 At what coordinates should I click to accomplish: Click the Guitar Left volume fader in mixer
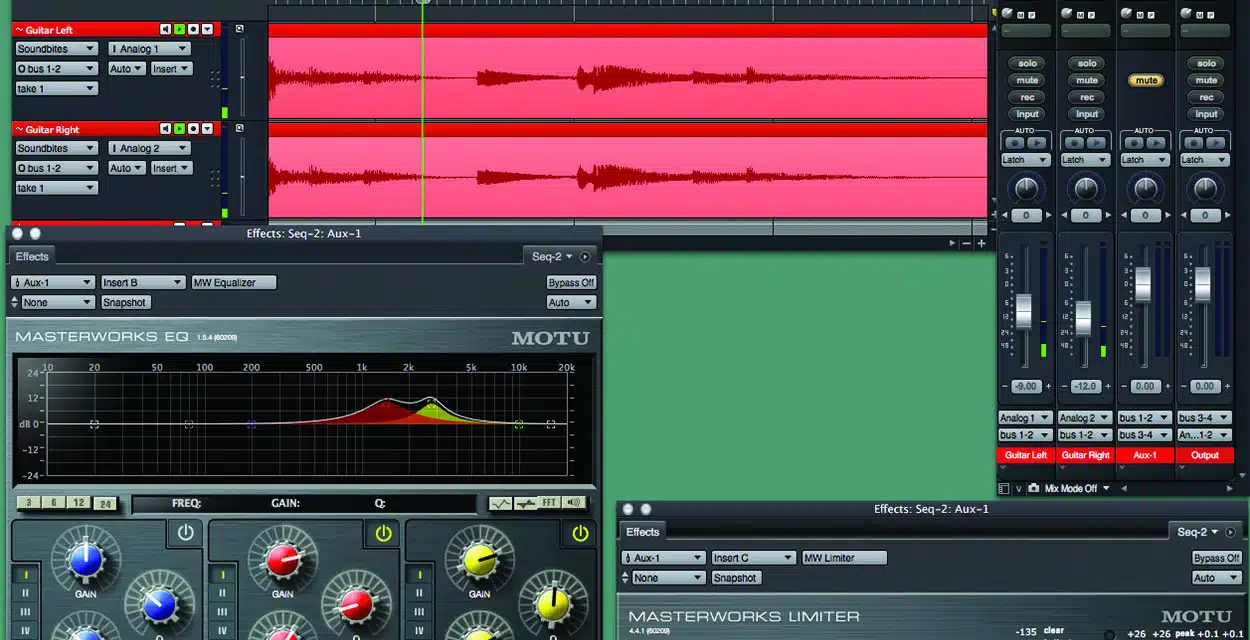coord(1023,311)
